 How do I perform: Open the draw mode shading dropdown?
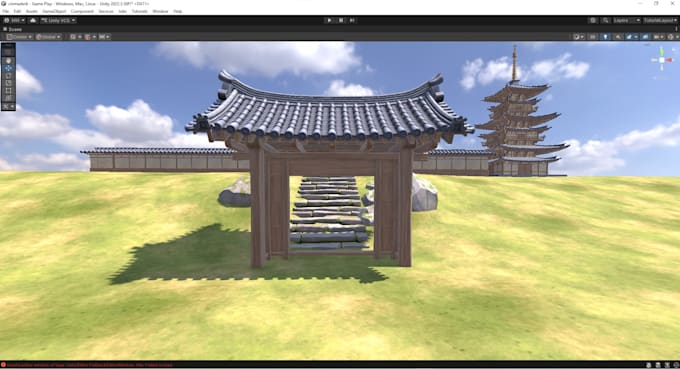579,37
